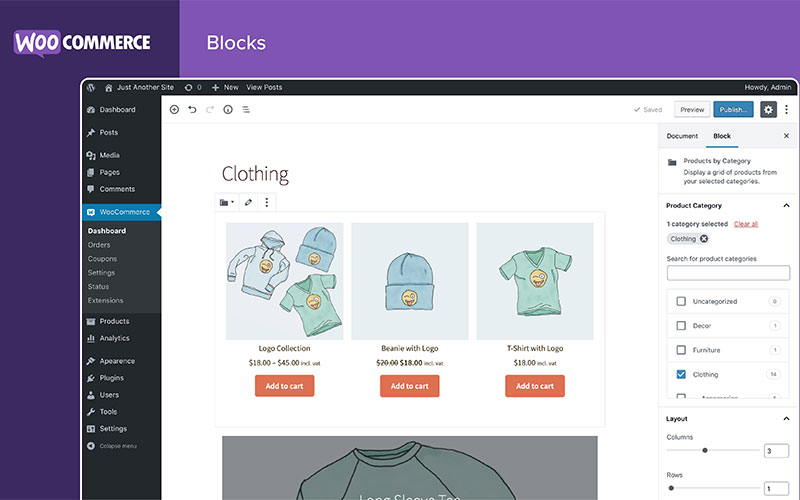Click the Columns number field

coord(776,451)
